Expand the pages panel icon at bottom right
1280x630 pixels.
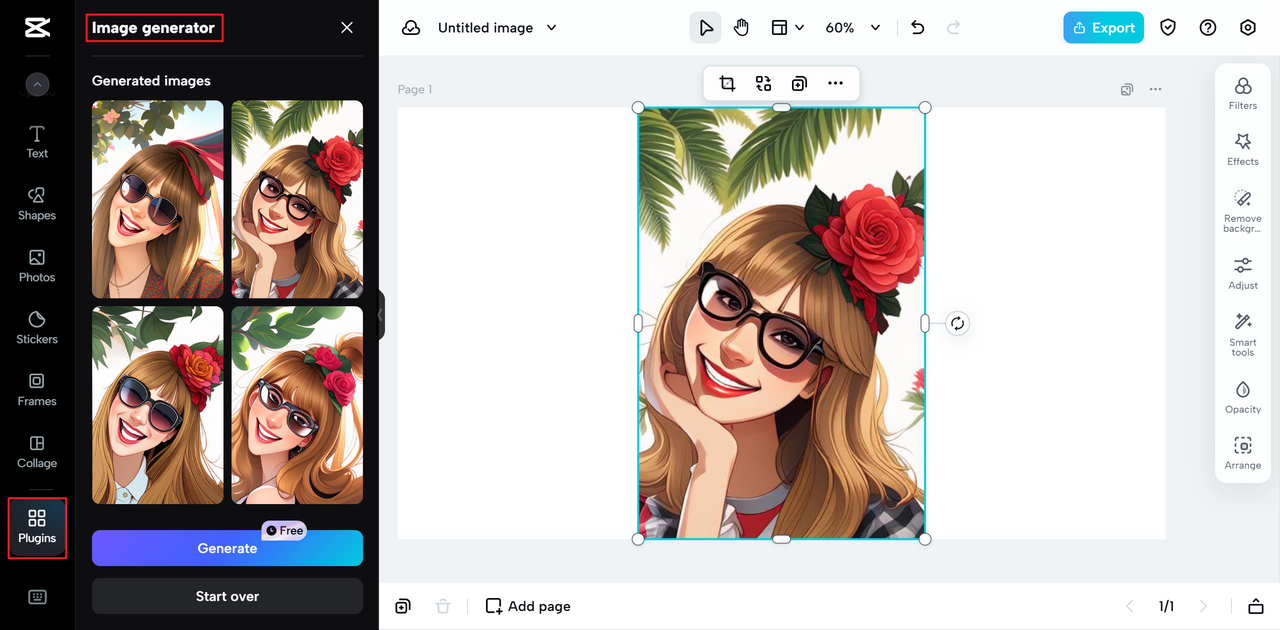[x=1256, y=606]
